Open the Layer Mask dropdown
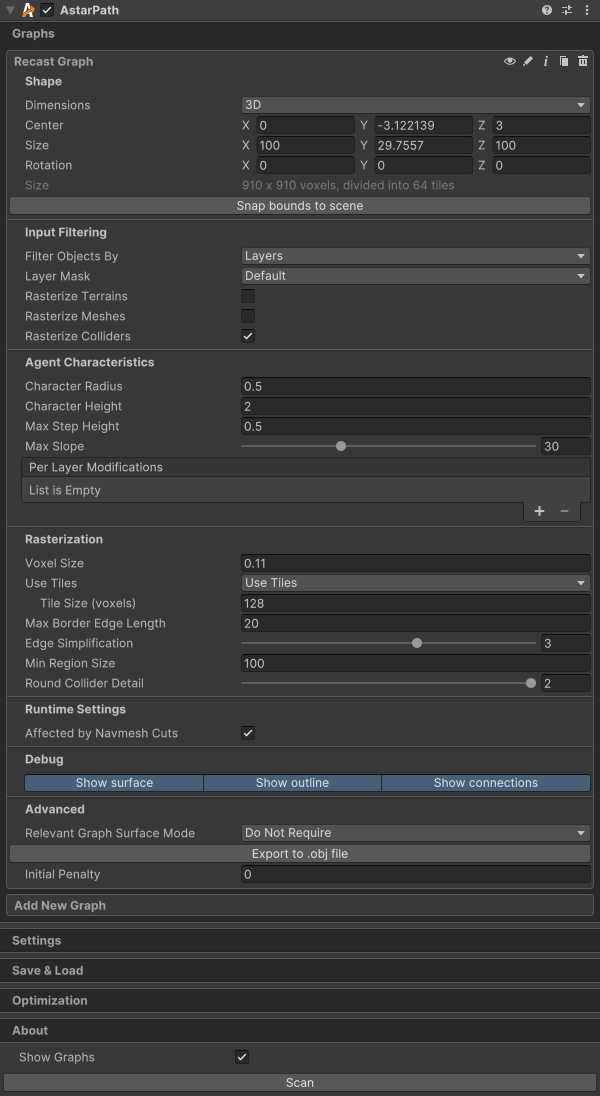This screenshot has width=600, height=1096. click(x=415, y=276)
